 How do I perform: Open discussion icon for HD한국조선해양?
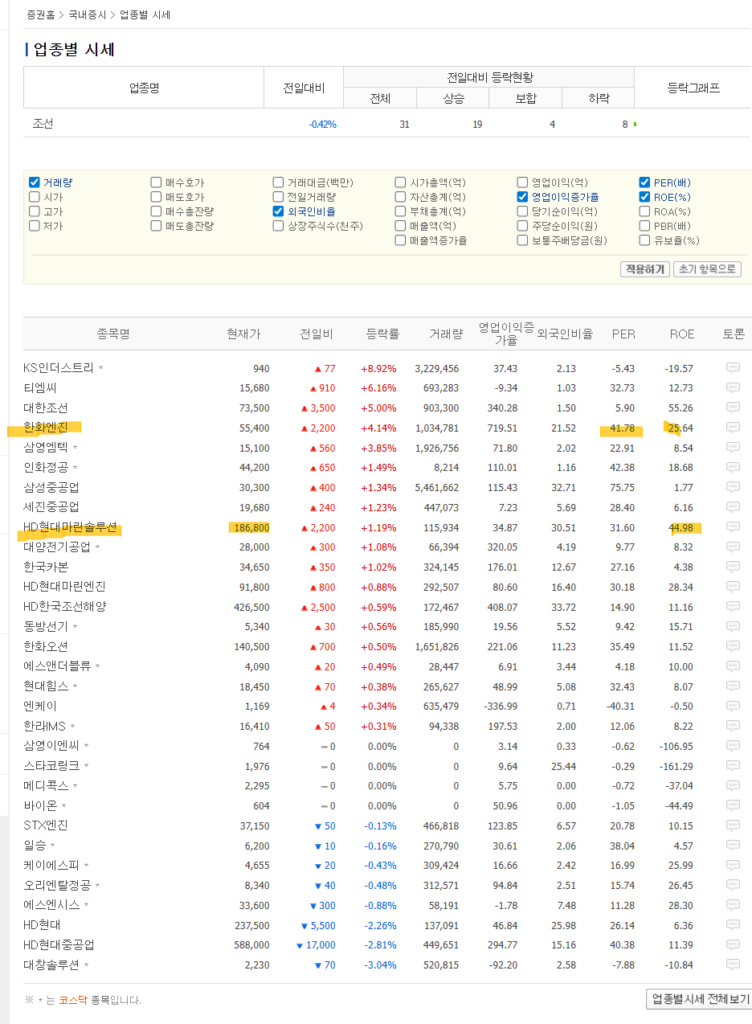pos(732,607)
